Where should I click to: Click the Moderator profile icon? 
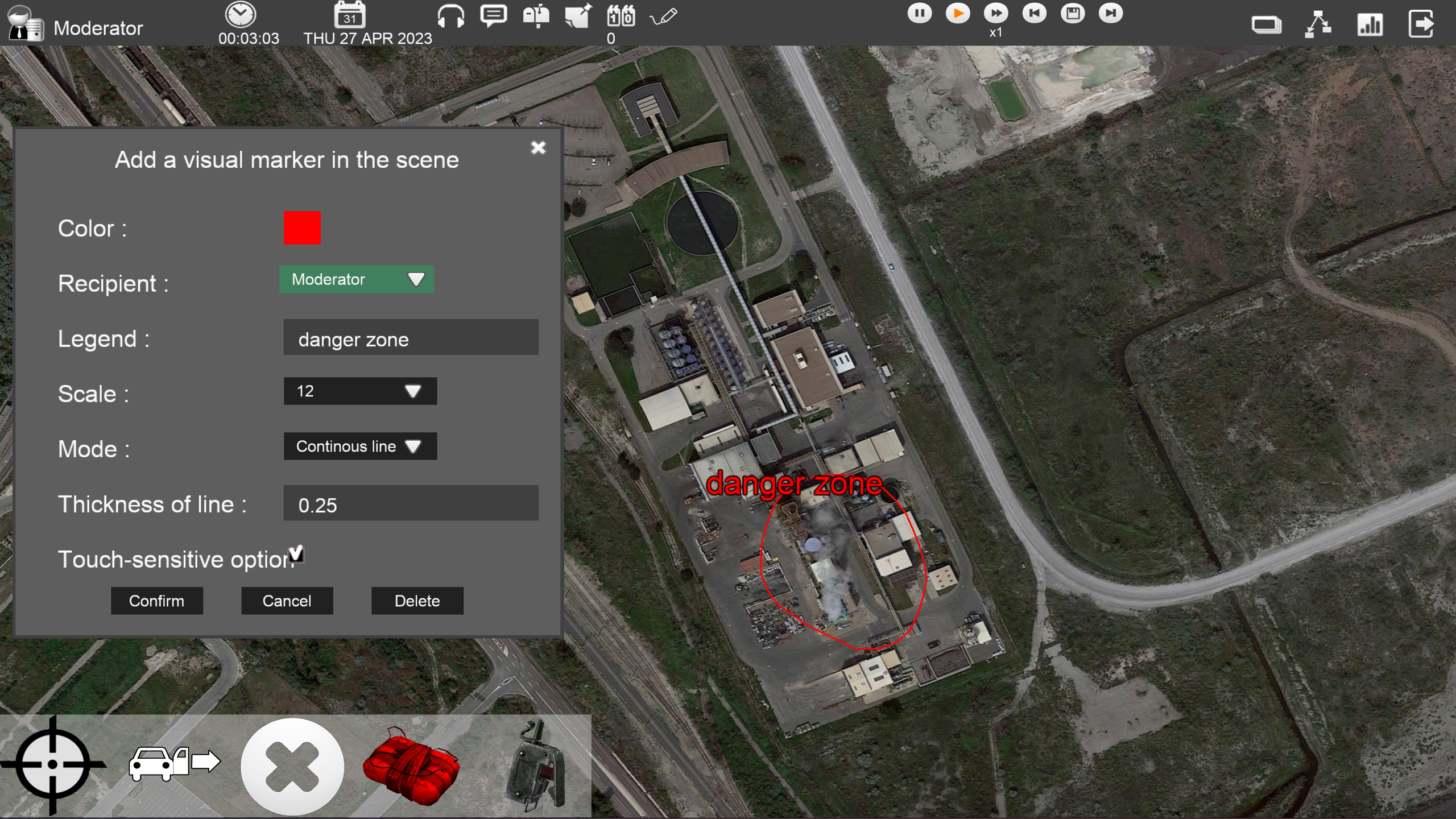[x=25, y=24]
